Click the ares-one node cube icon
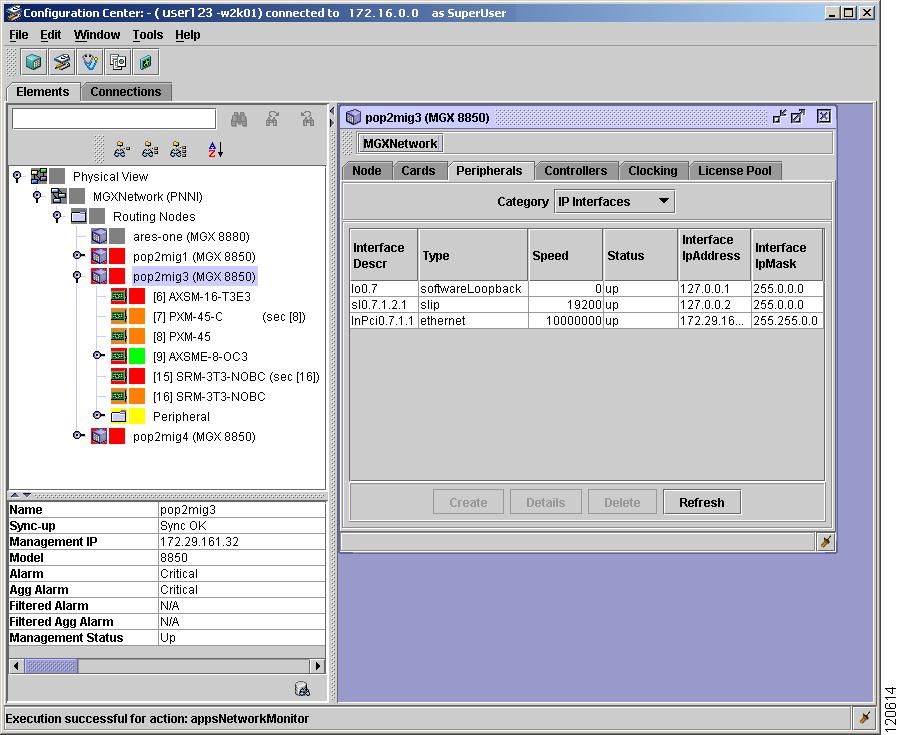This screenshot has width=899, height=735. tap(99, 236)
